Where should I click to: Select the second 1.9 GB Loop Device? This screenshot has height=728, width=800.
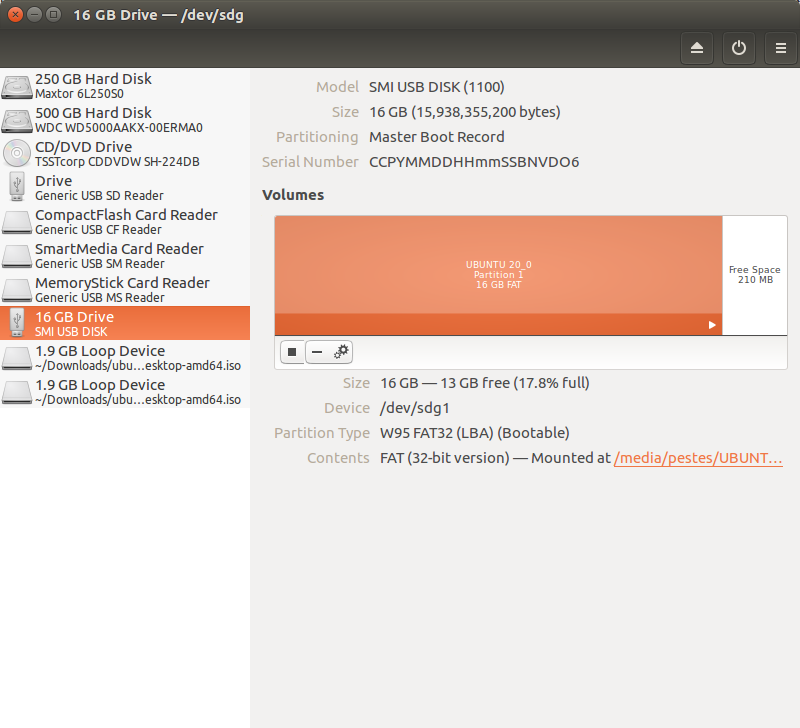pos(125,392)
